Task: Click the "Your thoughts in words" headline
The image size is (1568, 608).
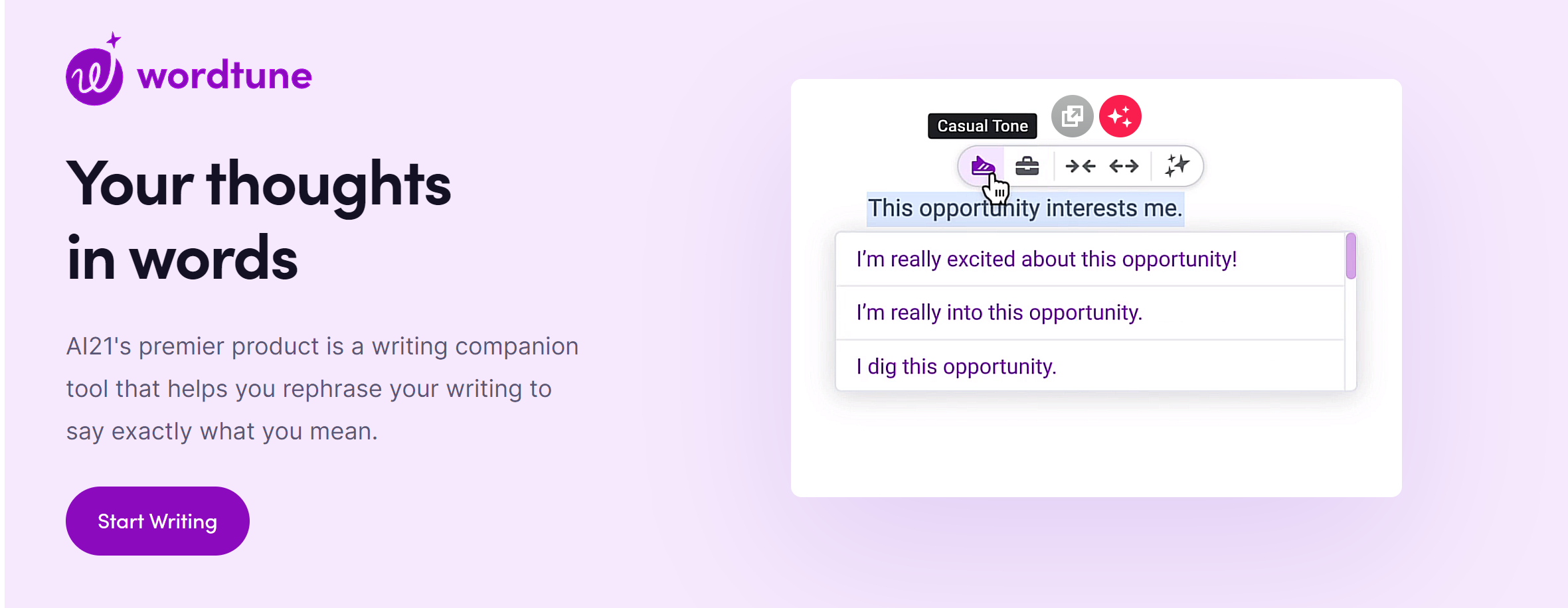Action: click(259, 220)
